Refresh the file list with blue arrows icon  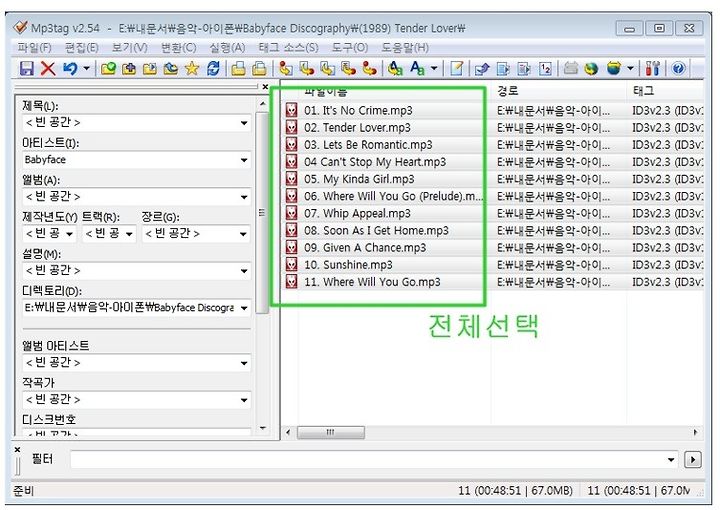[213, 69]
